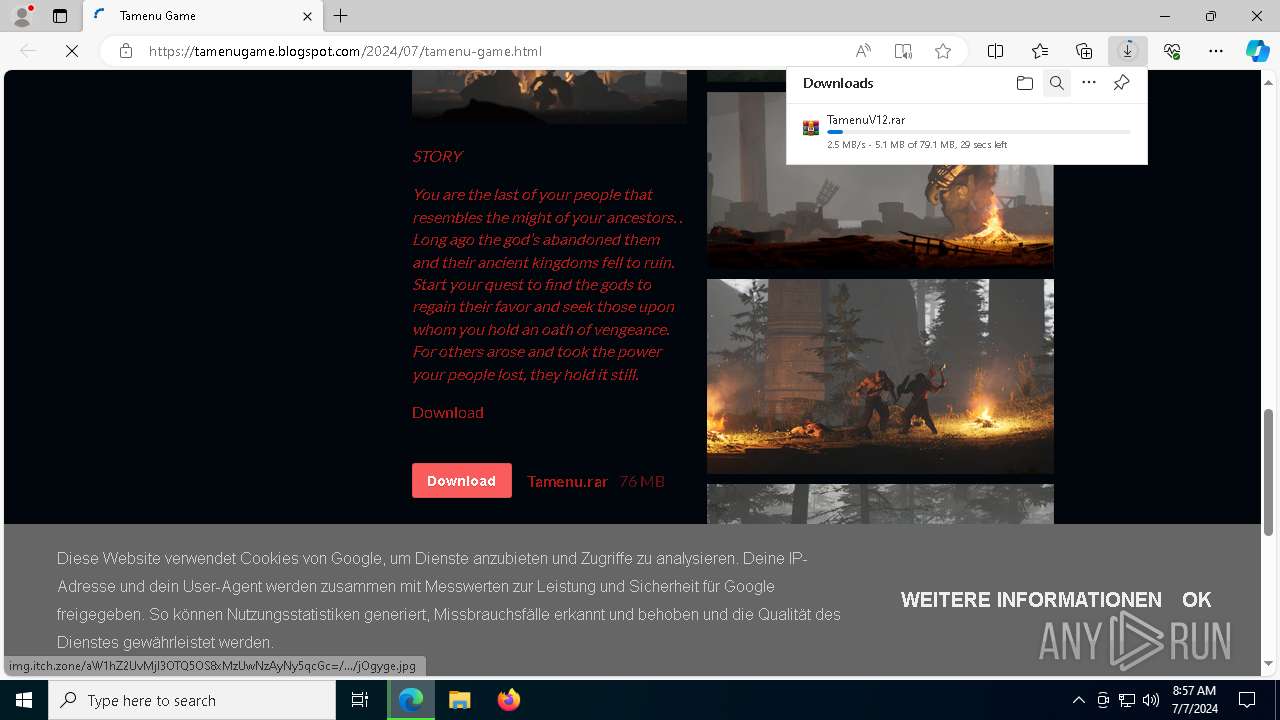Open the downloads folder
The height and width of the screenshot is (720, 1280).
click(x=1024, y=83)
